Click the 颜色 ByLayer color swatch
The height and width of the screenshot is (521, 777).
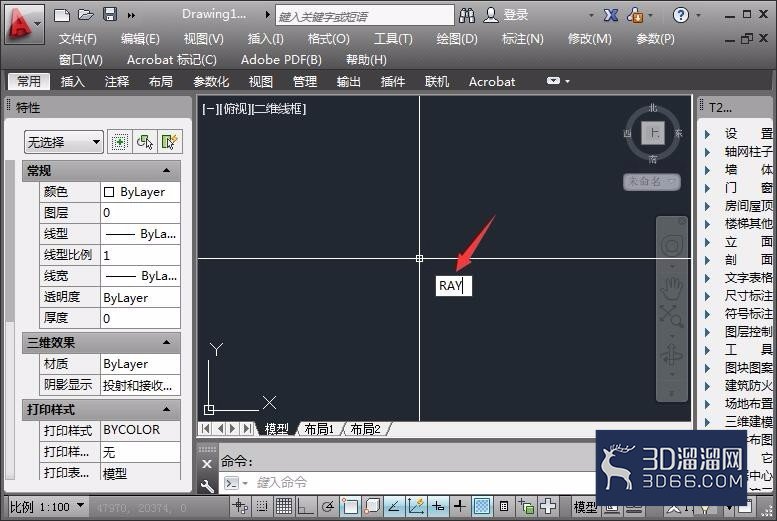click(x=109, y=192)
